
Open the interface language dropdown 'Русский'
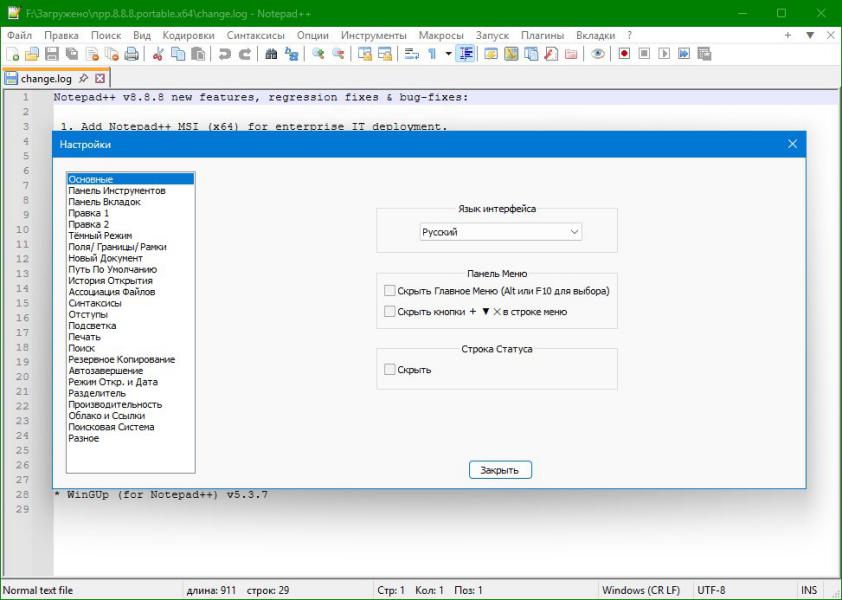(x=500, y=232)
